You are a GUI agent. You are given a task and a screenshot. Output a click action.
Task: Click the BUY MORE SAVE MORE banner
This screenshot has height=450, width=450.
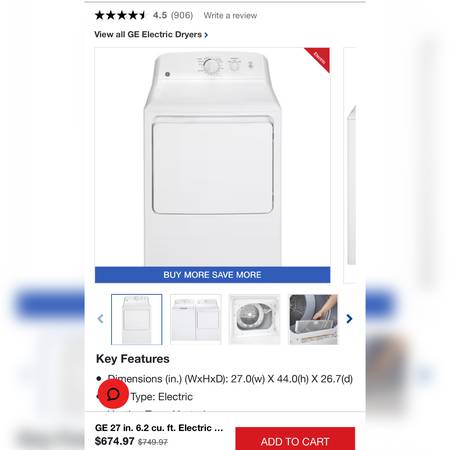(x=212, y=275)
